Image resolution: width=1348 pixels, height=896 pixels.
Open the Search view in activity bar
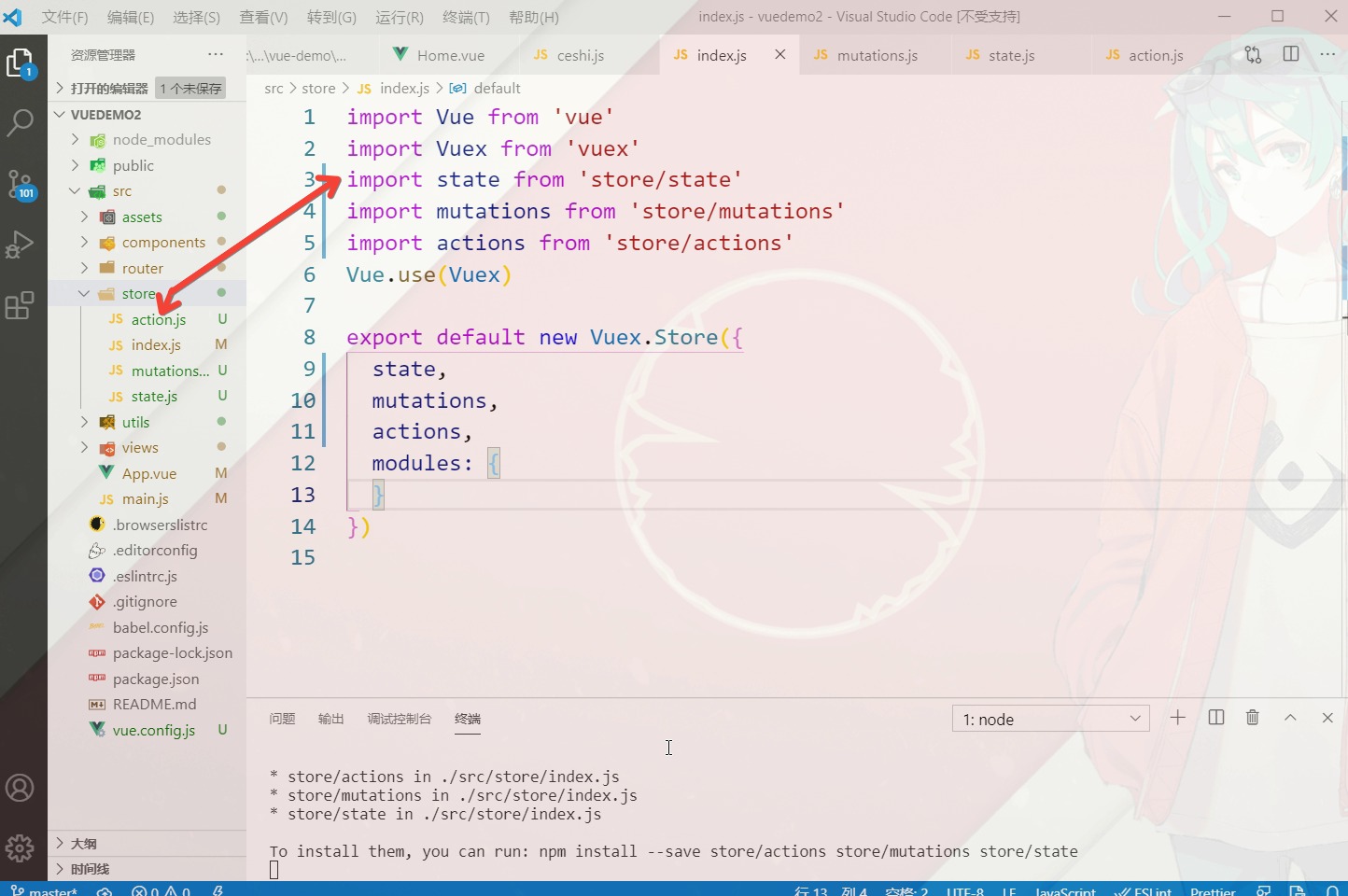pos(20,122)
